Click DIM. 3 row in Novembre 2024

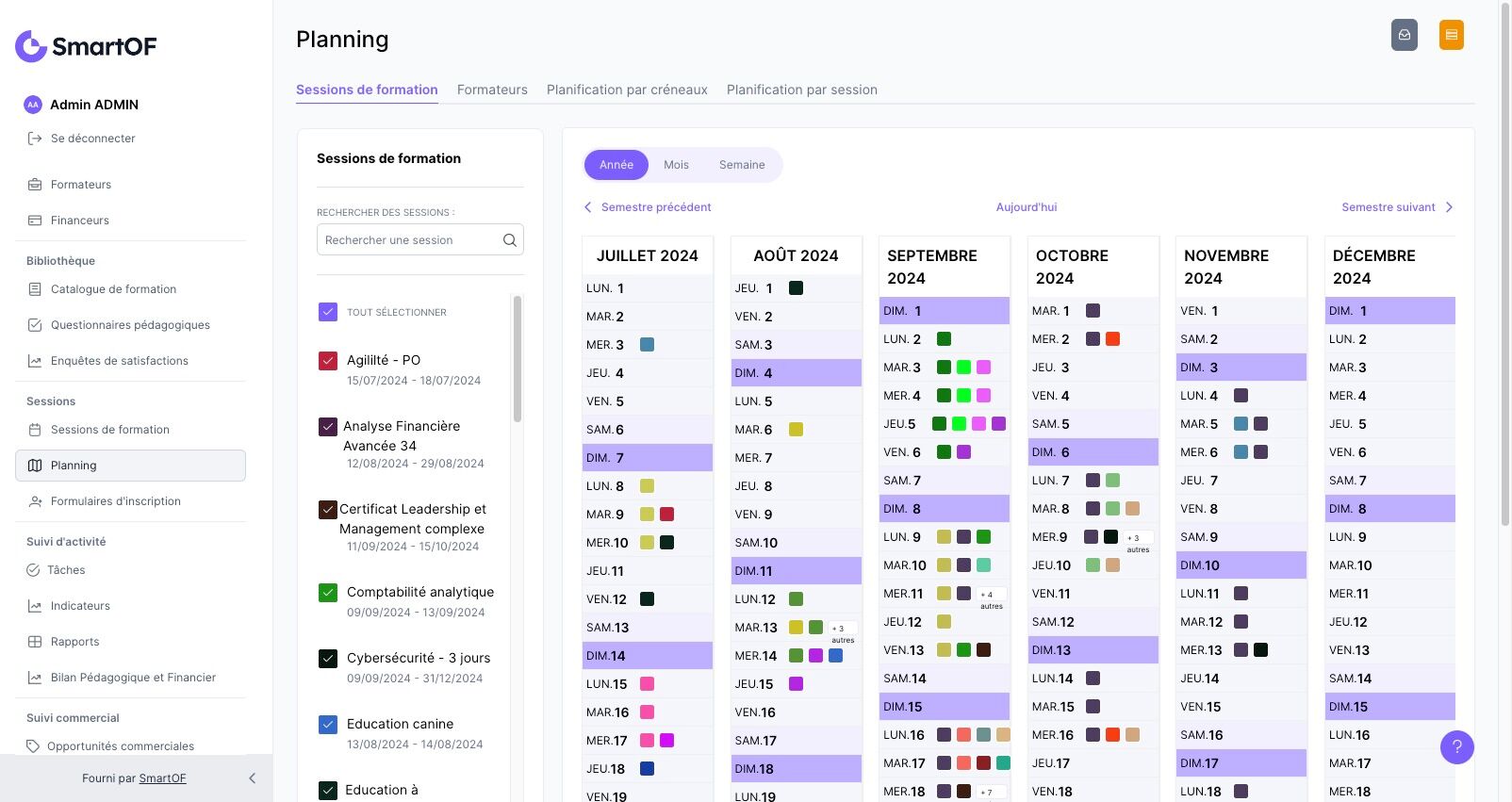tap(1241, 368)
